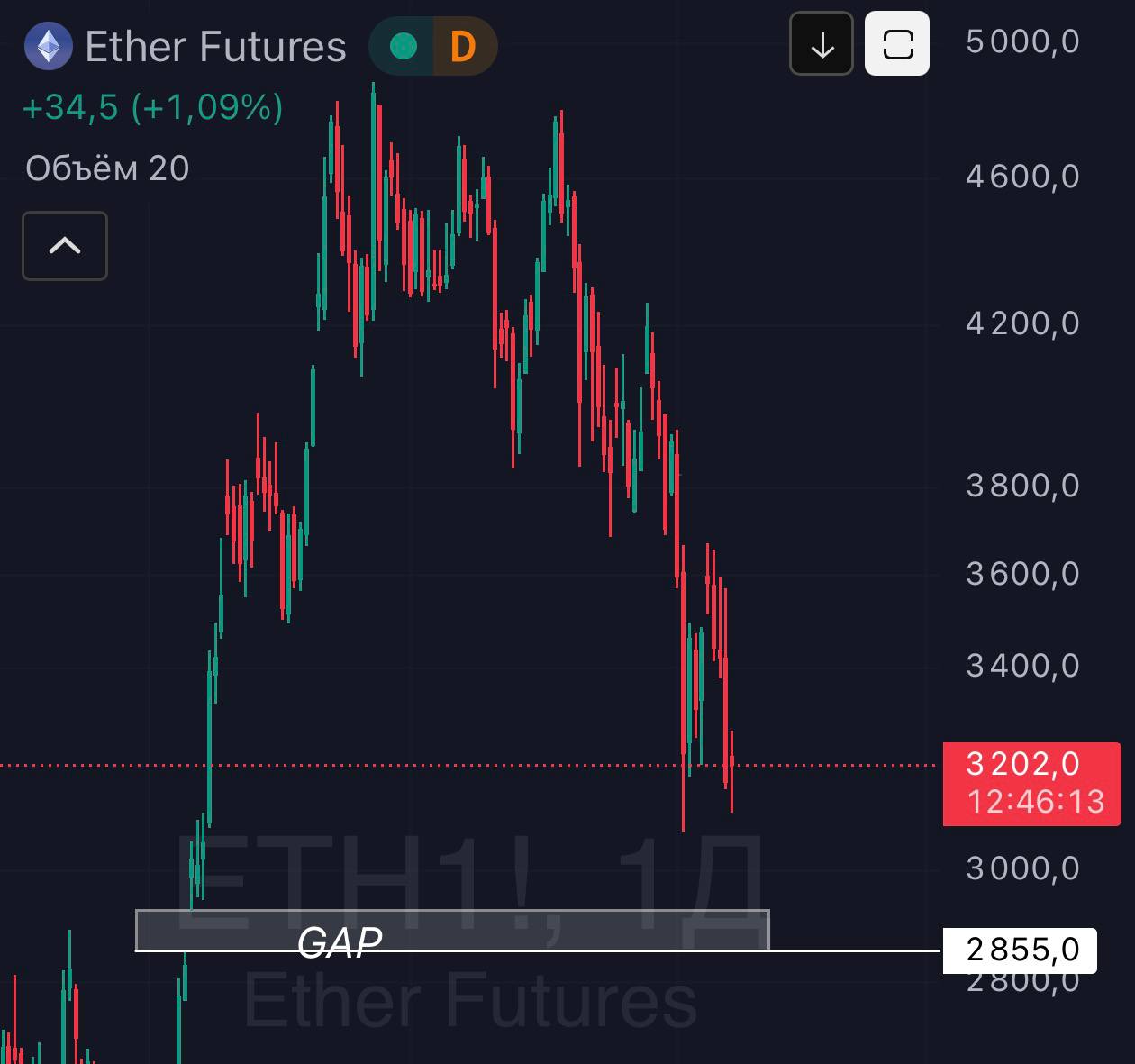Click the 4600,0 level on price axis
The height and width of the screenshot is (1064, 1135).
[x=1022, y=177]
